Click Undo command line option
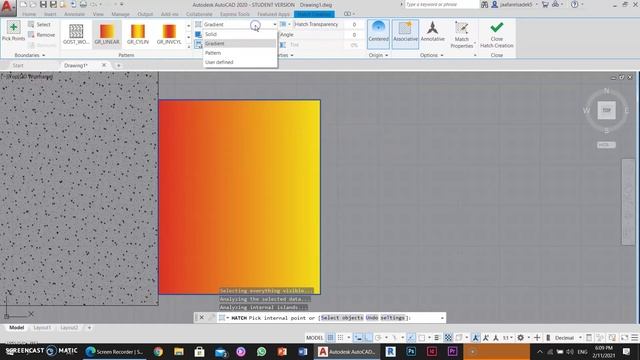This screenshot has height=360, width=640. 372,318
